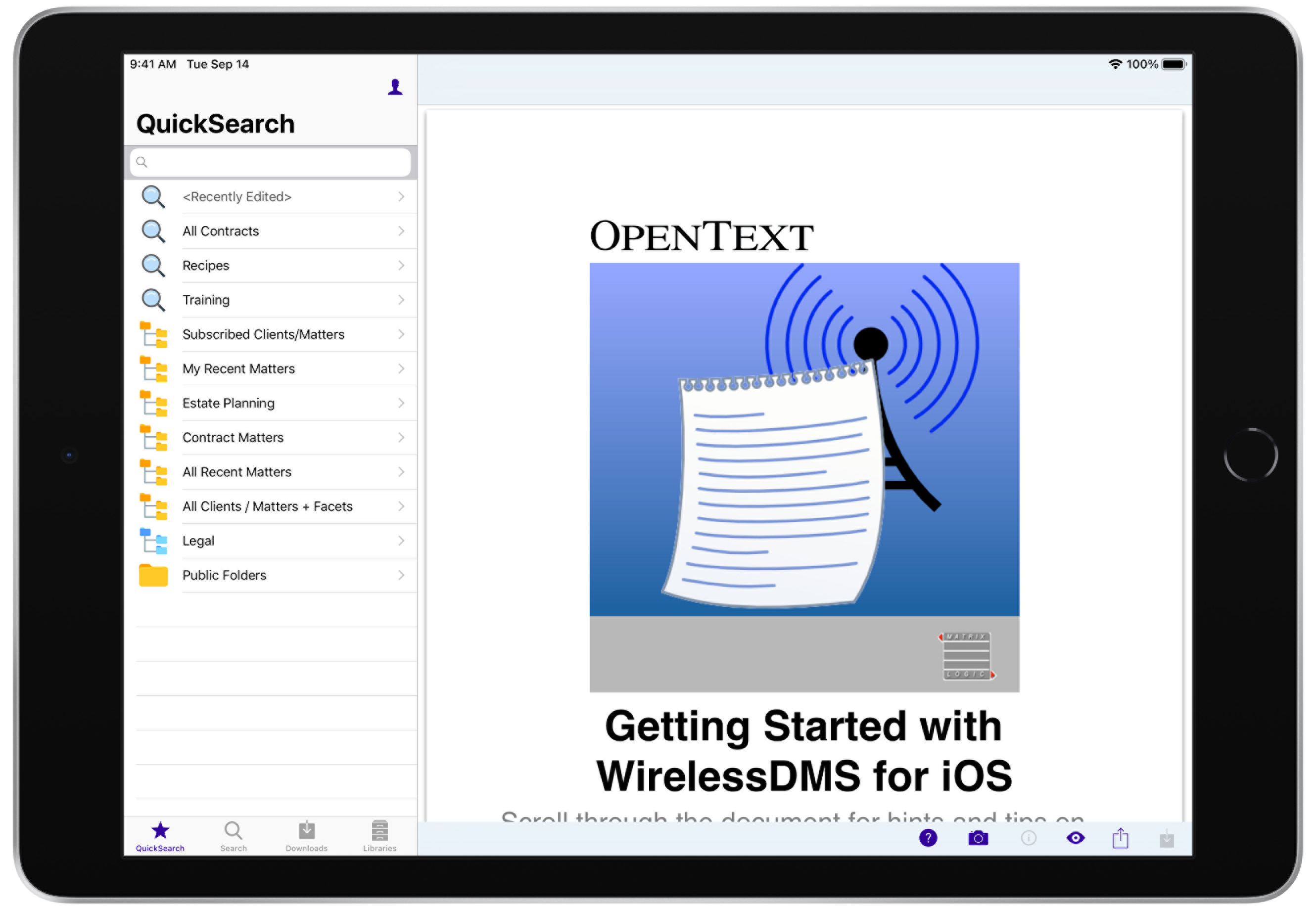Expand chevron on Contract Matters row
Screen dimensions: 1316x910
click(x=402, y=438)
